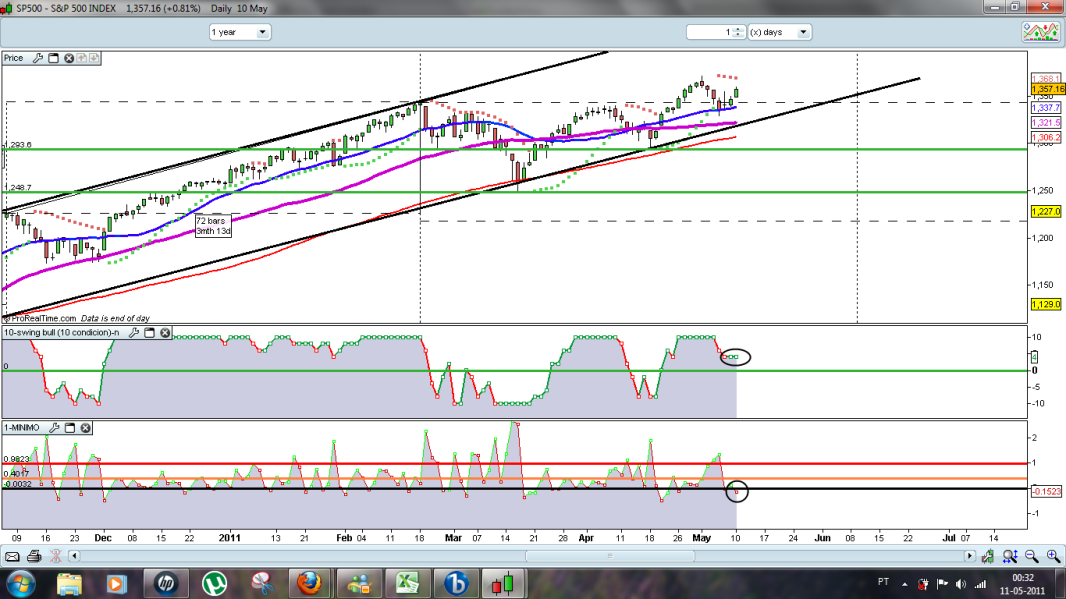This screenshot has height=599, width=1066.
Task: Click the scrollbar left arrow button
Action: (74, 556)
